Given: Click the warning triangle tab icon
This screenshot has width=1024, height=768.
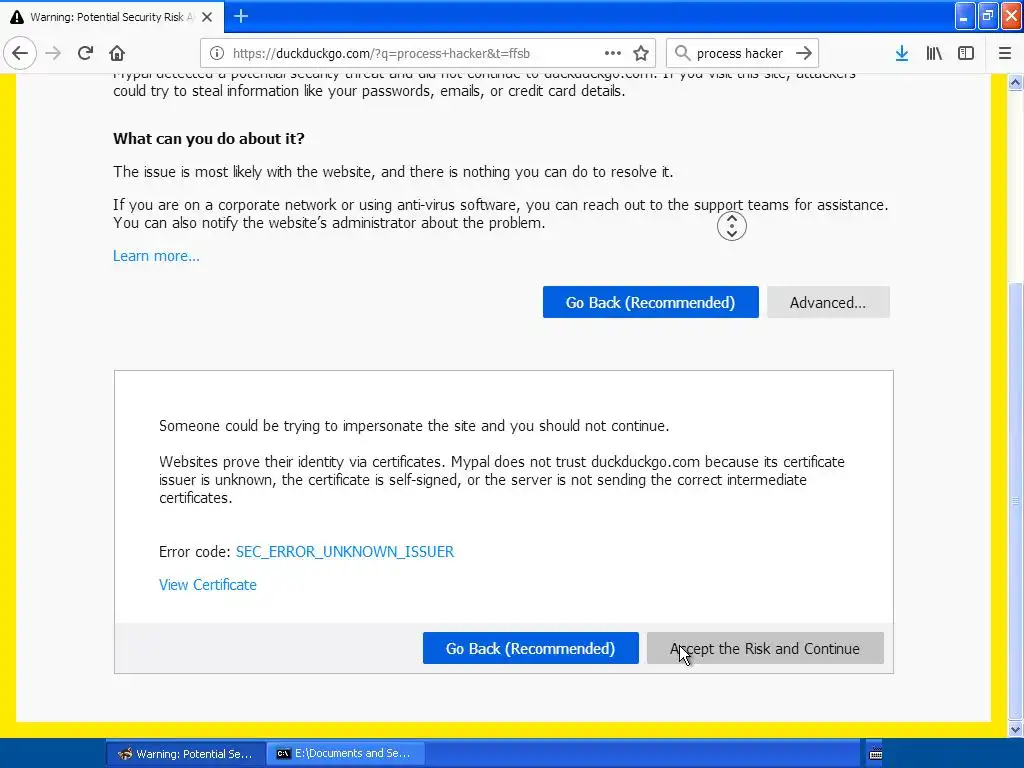Looking at the screenshot, I should [x=17, y=17].
